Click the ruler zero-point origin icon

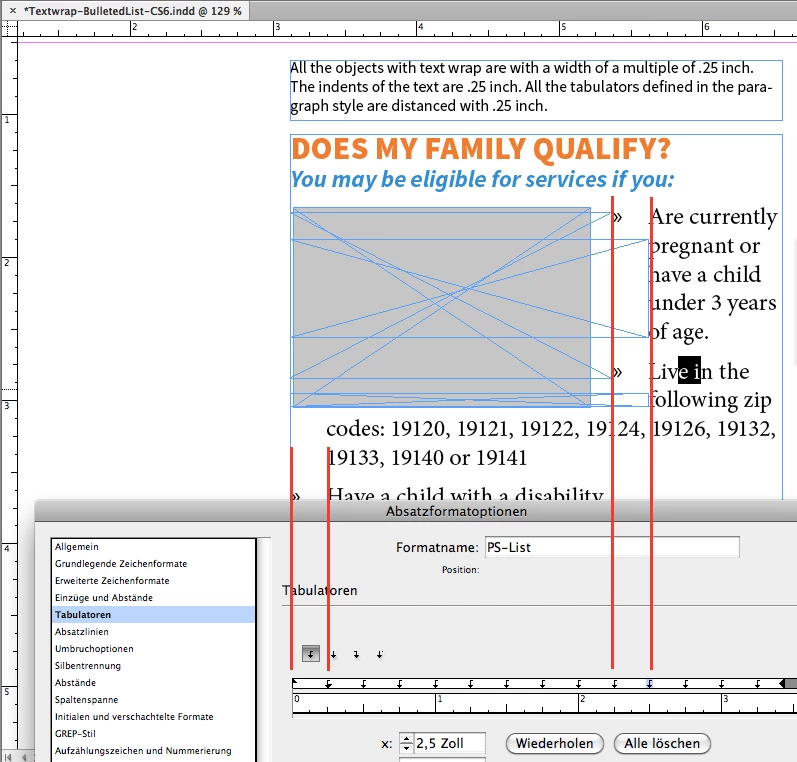[9, 29]
